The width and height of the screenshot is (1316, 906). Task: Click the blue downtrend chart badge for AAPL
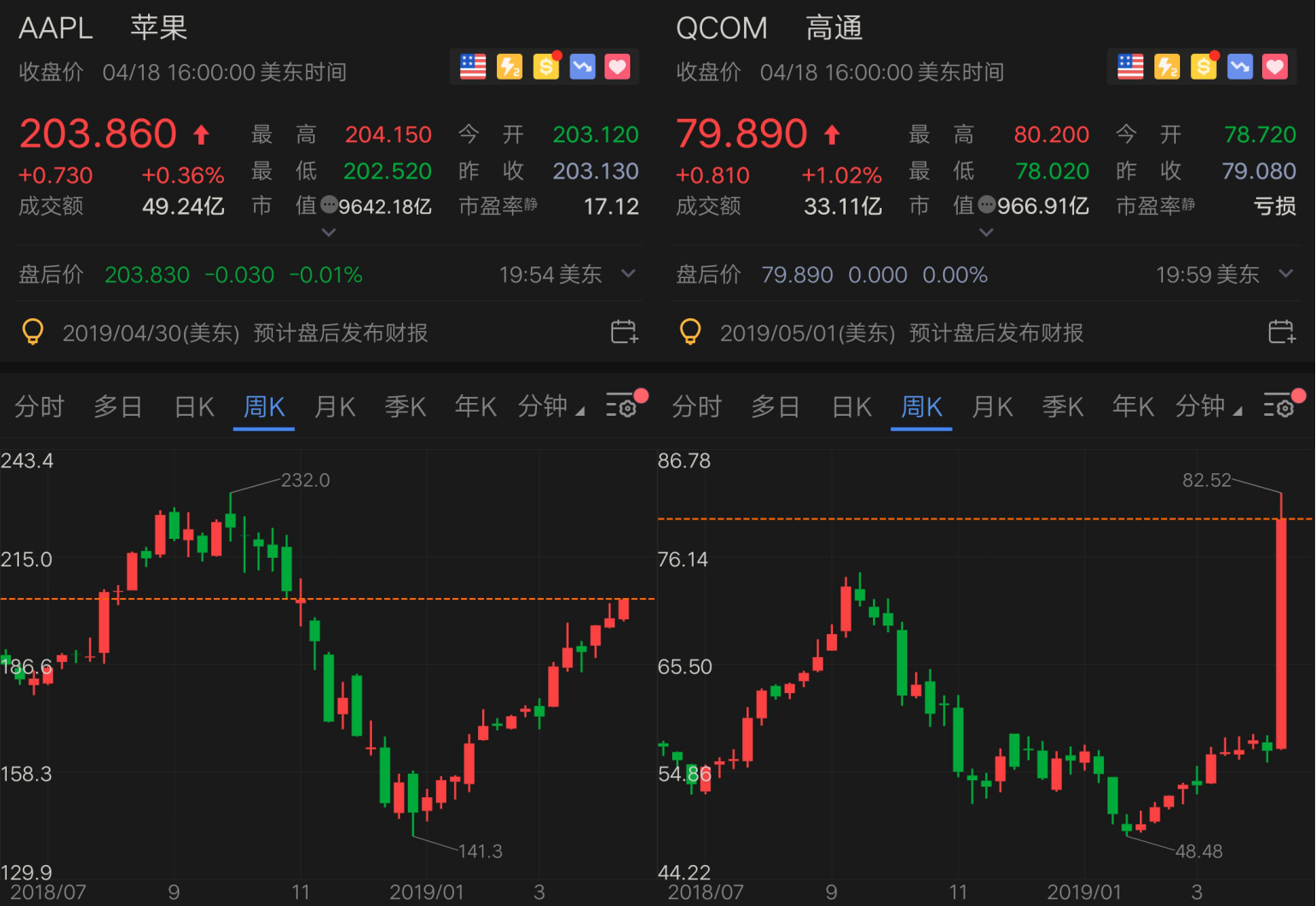582,67
